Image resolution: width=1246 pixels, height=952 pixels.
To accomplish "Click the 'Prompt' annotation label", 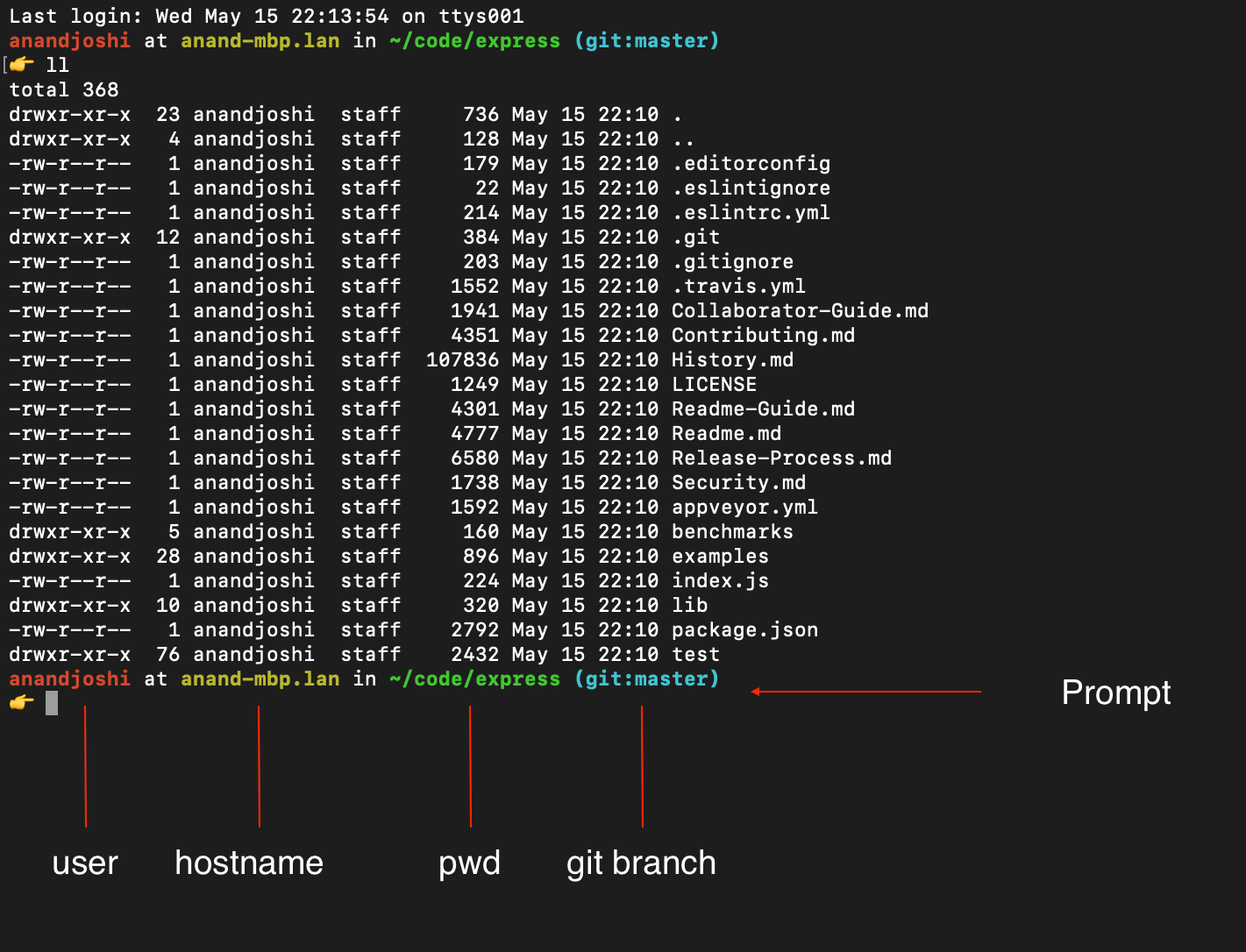I will 1115,693.
